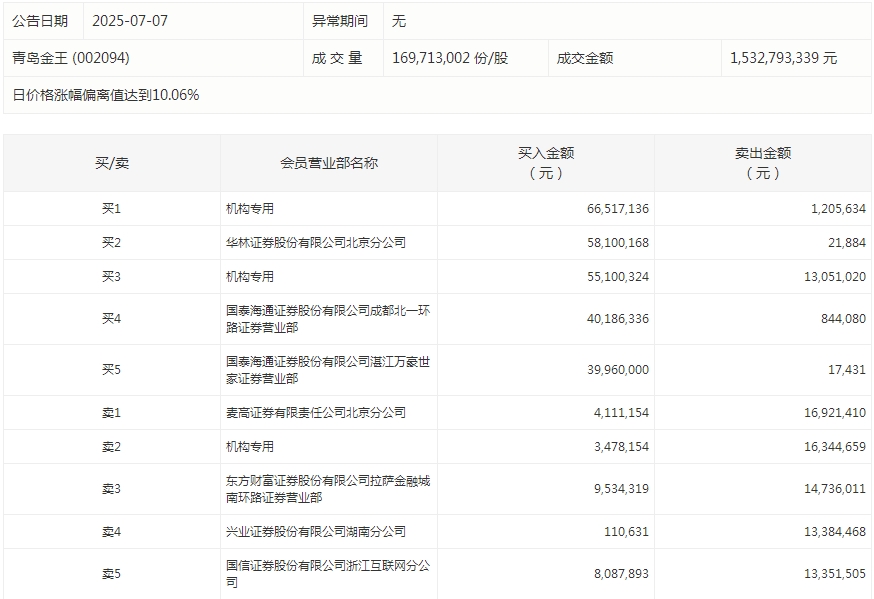Click the 无 value beside 异常期间
This screenshot has width=874, height=599.
[399, 21]
